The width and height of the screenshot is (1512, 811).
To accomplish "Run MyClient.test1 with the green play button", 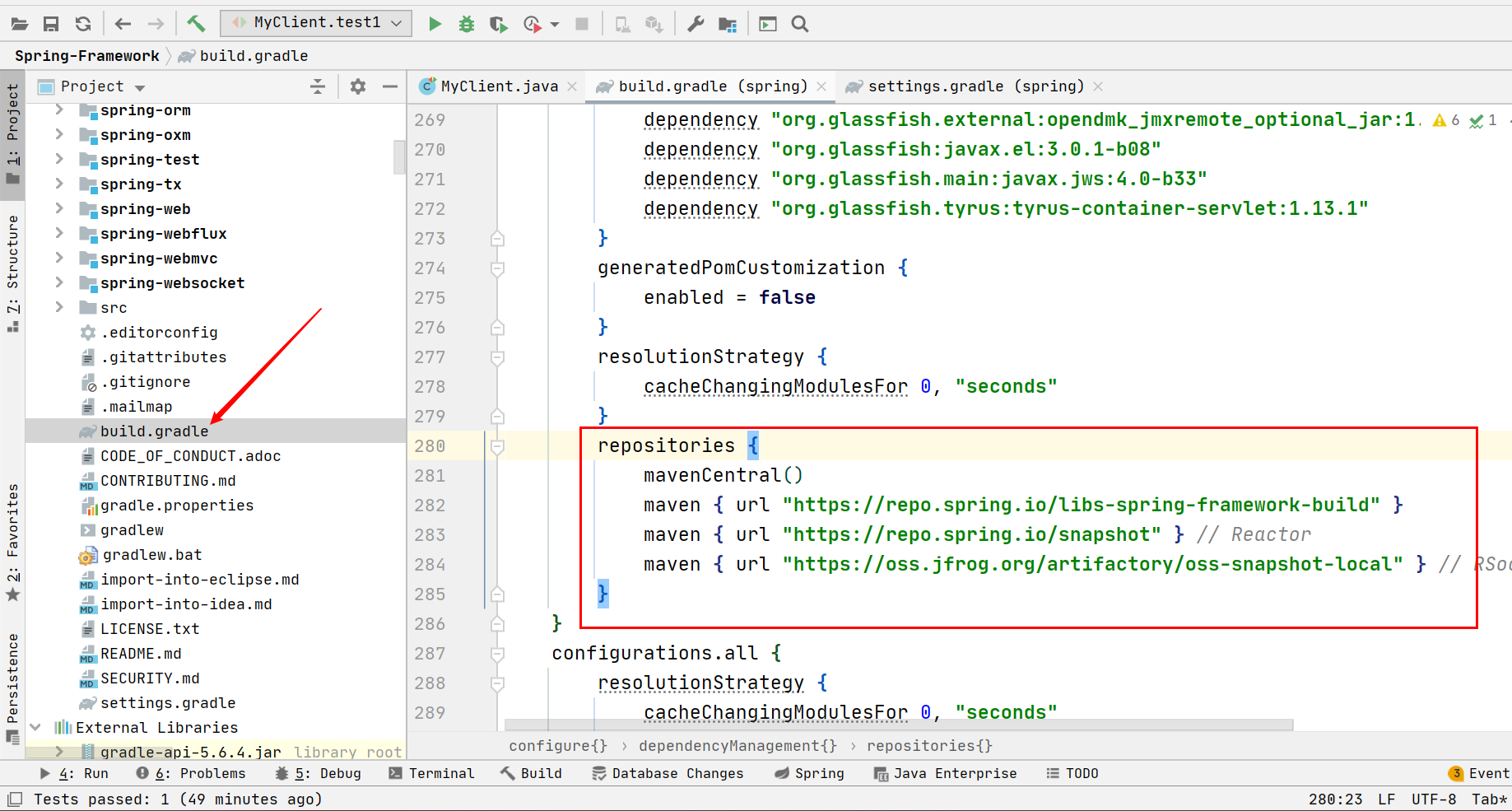I will (435, 24).
